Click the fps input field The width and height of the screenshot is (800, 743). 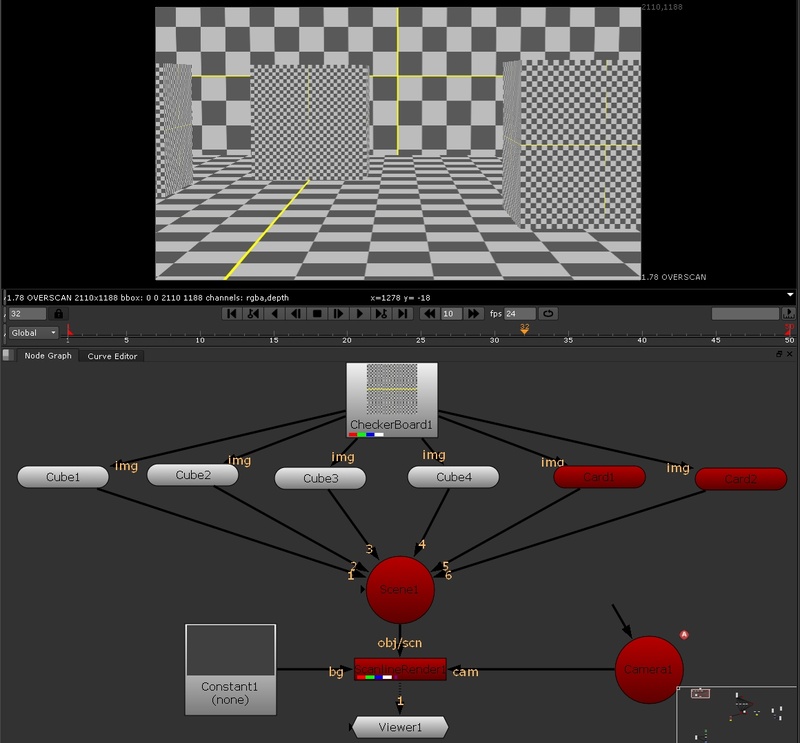click(519, 314)
